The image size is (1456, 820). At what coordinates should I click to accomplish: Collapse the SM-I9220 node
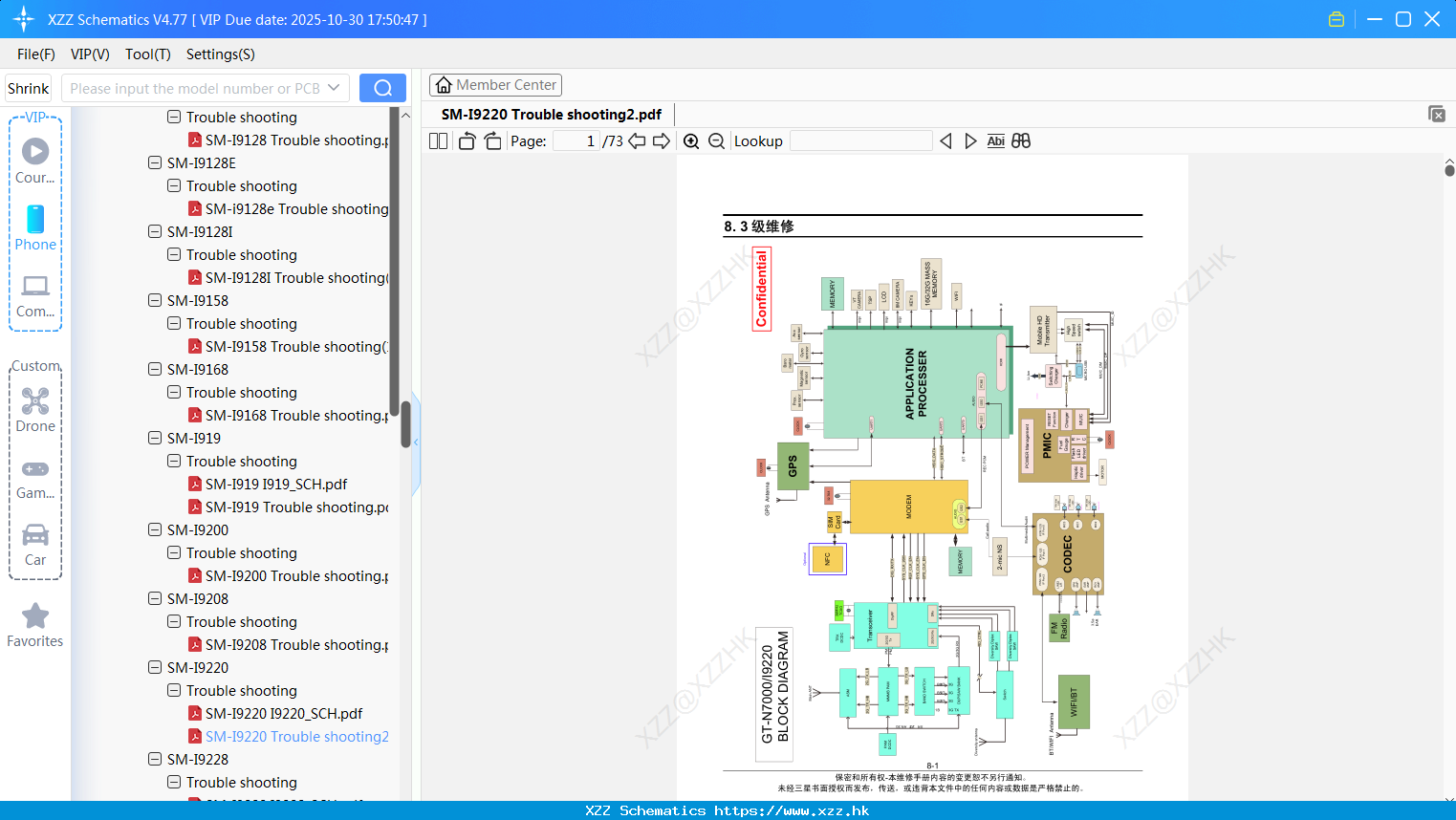(155, 667)
